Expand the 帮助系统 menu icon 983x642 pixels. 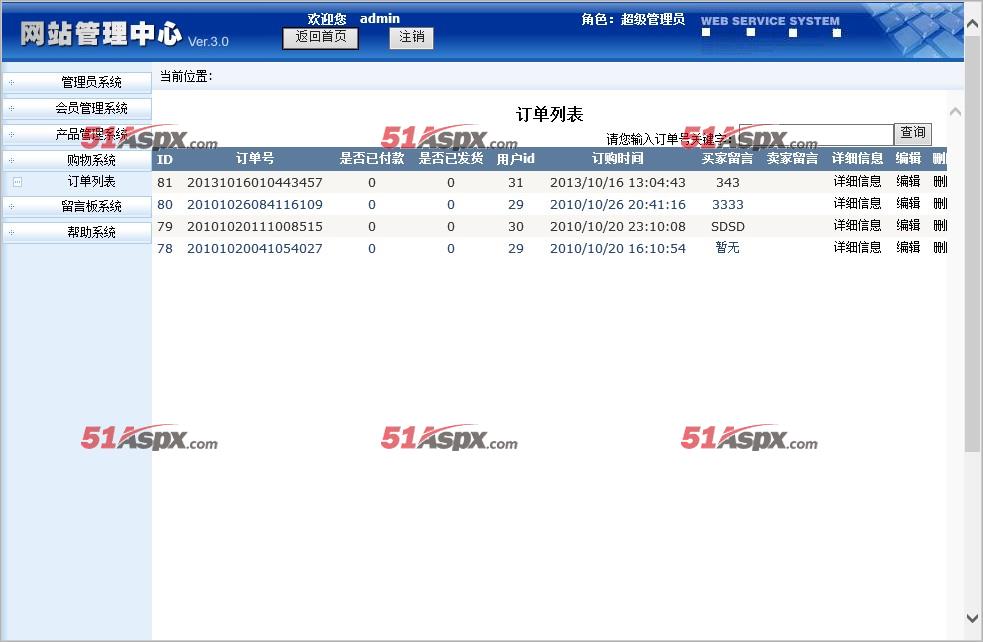click(11, 233)
